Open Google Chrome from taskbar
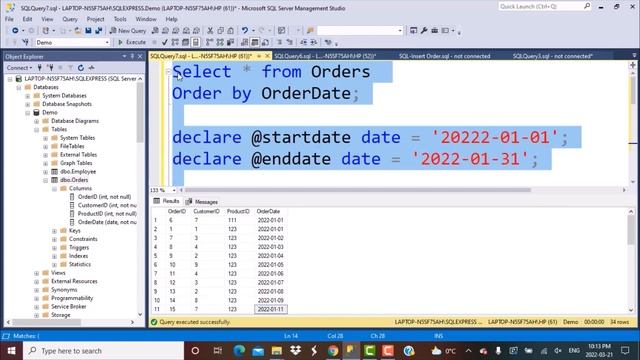This screenshot has width=640, height=360. [333, 351]
